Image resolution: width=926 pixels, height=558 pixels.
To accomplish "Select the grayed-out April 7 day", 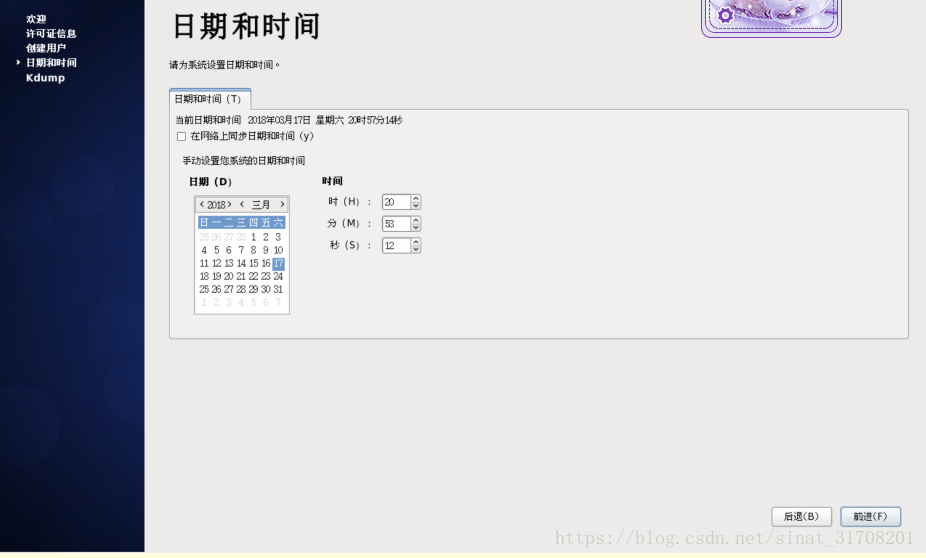I will click(278, 302).
